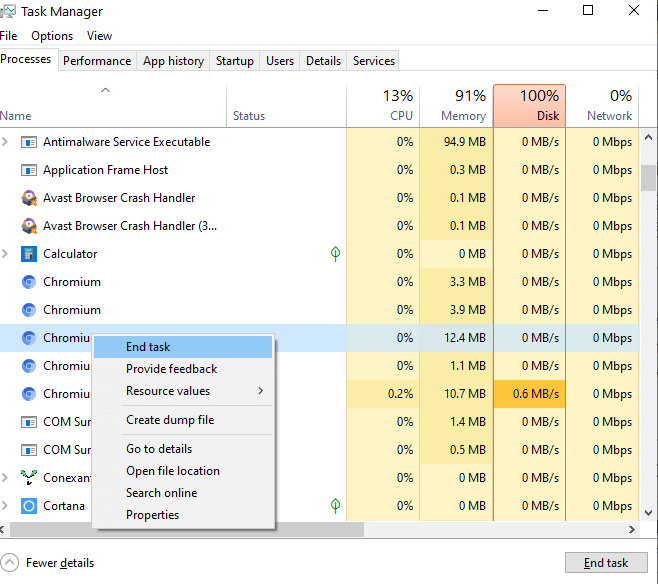Open the Startup tab
658x584 pixels.
click(x=235, y=61)
